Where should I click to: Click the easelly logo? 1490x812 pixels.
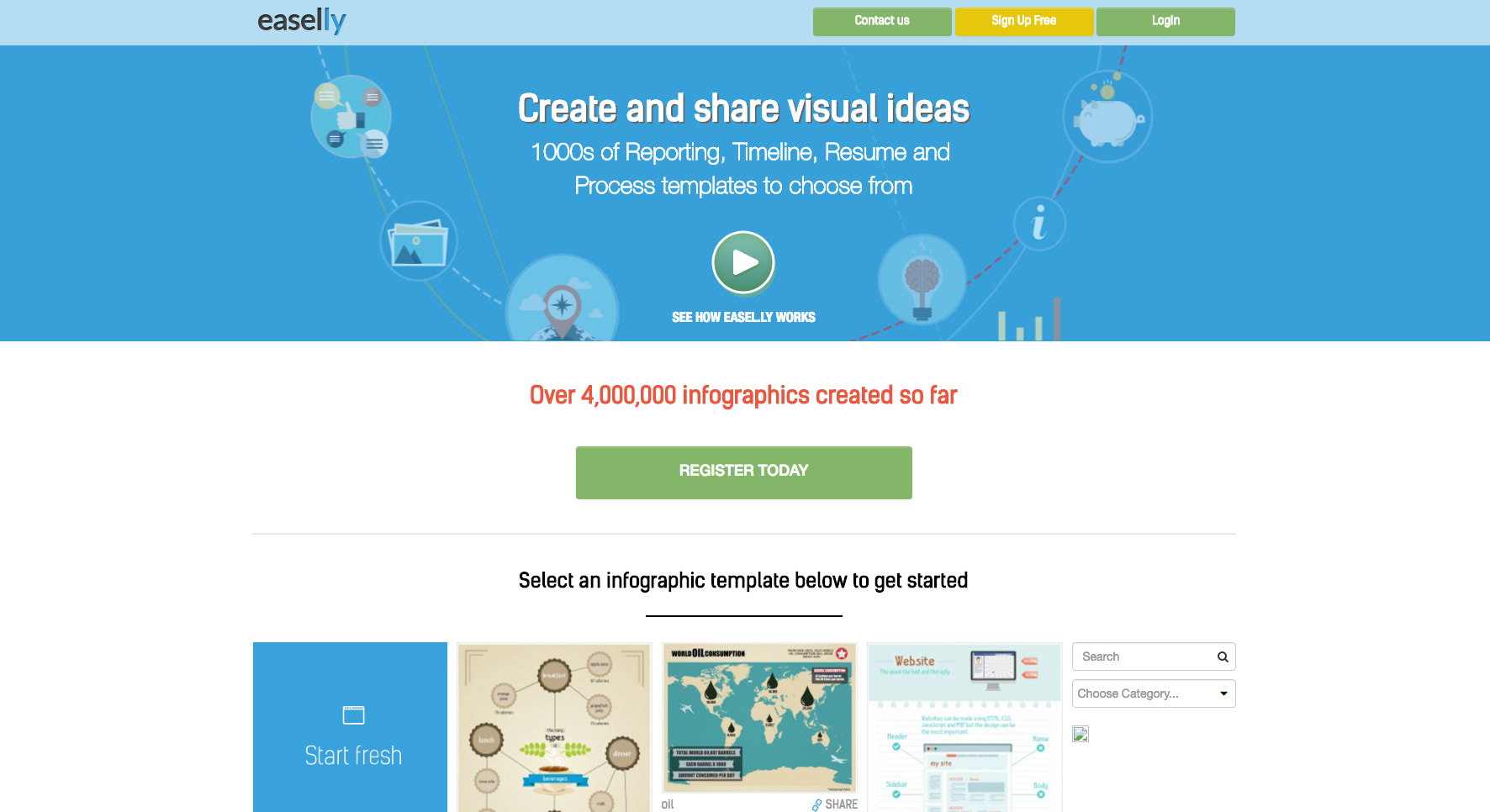tap(301, 21)
